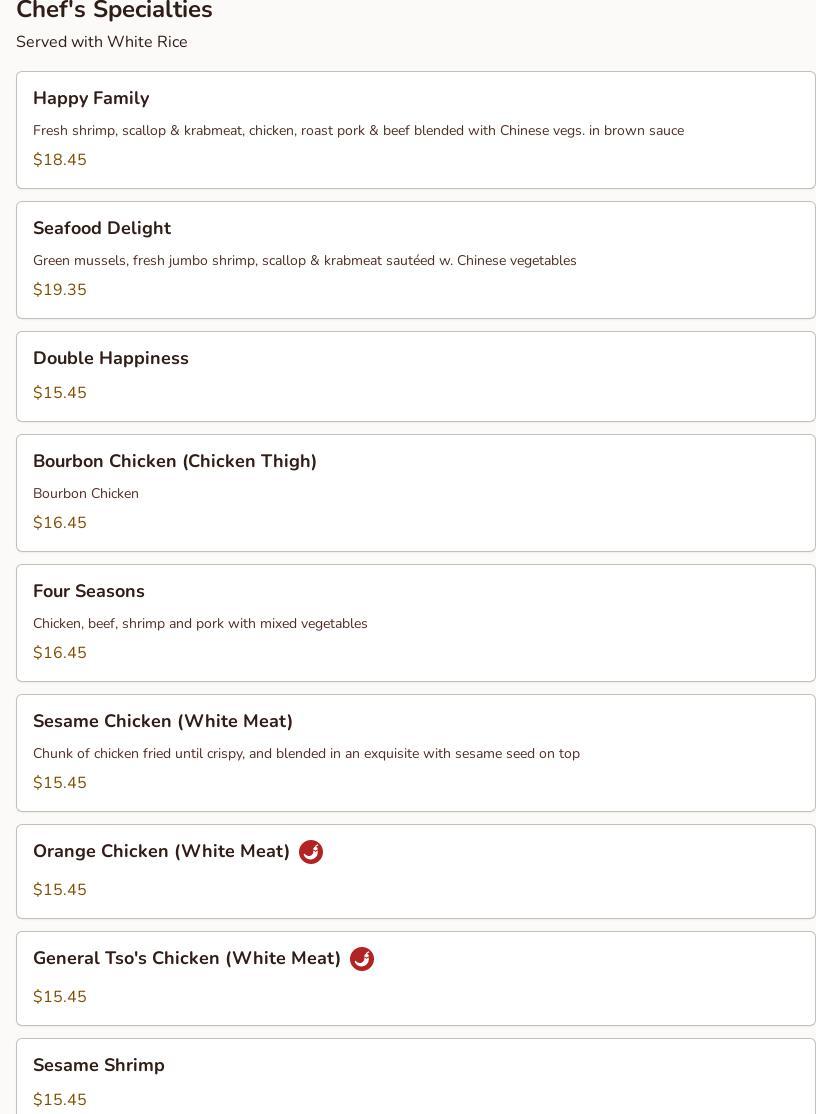Click the Seafood Delight description text

click(x=304, y=261)
